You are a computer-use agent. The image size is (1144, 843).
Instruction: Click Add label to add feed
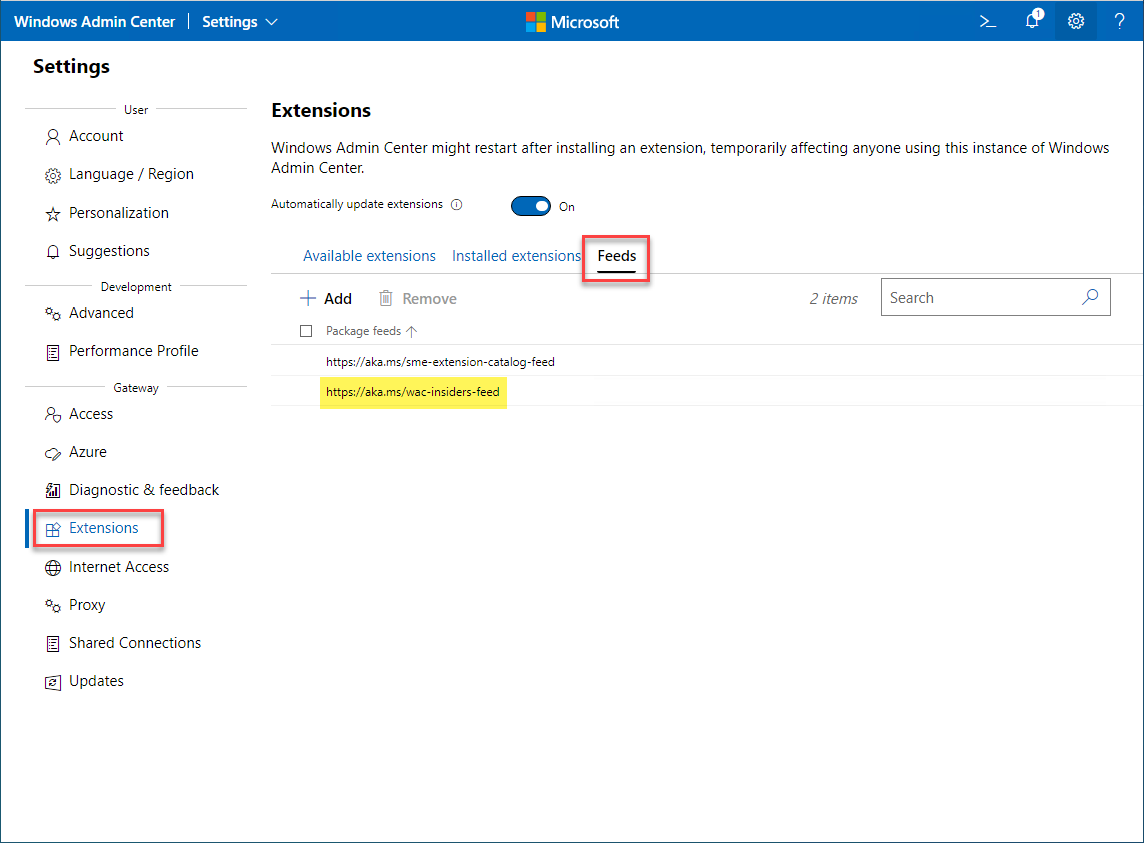338,299
